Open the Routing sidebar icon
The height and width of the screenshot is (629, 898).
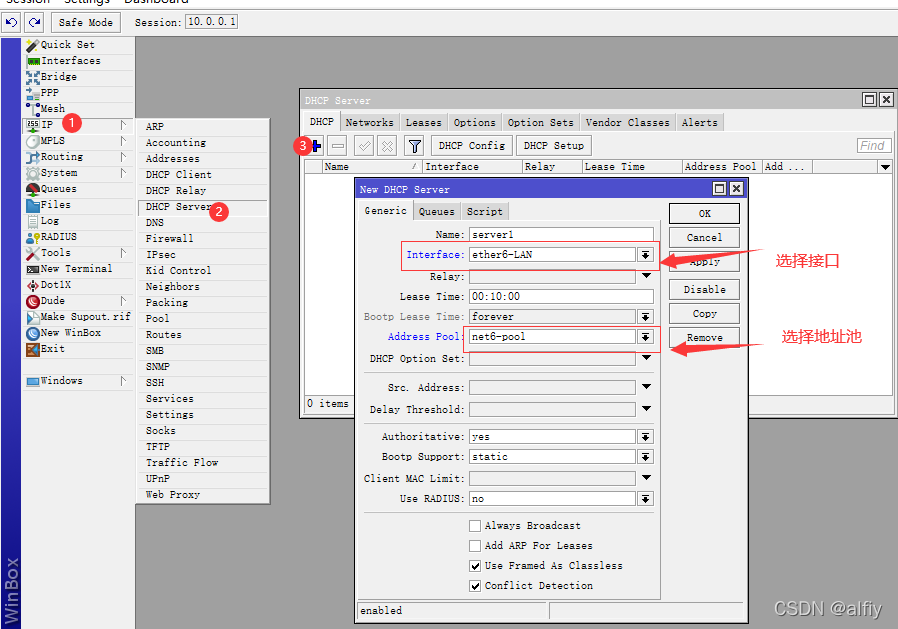[33, 157]
